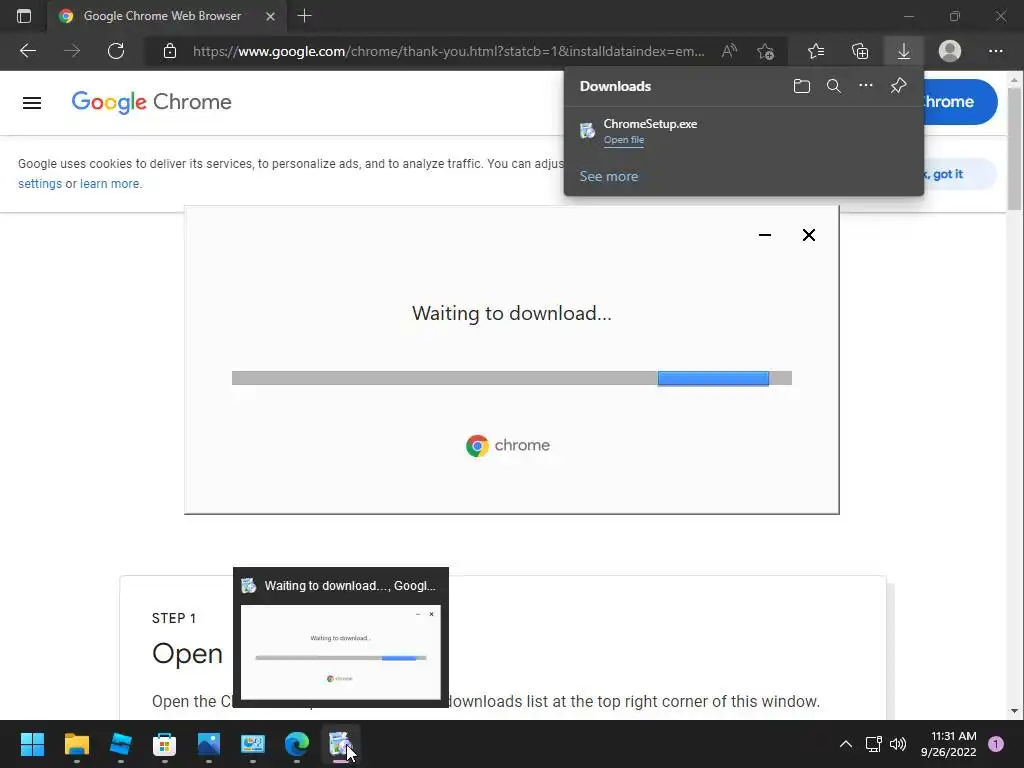The width and height of the screenshot is (1024, 768).
Task: Open File Explorer from taskbar
Action: [76, 744]
